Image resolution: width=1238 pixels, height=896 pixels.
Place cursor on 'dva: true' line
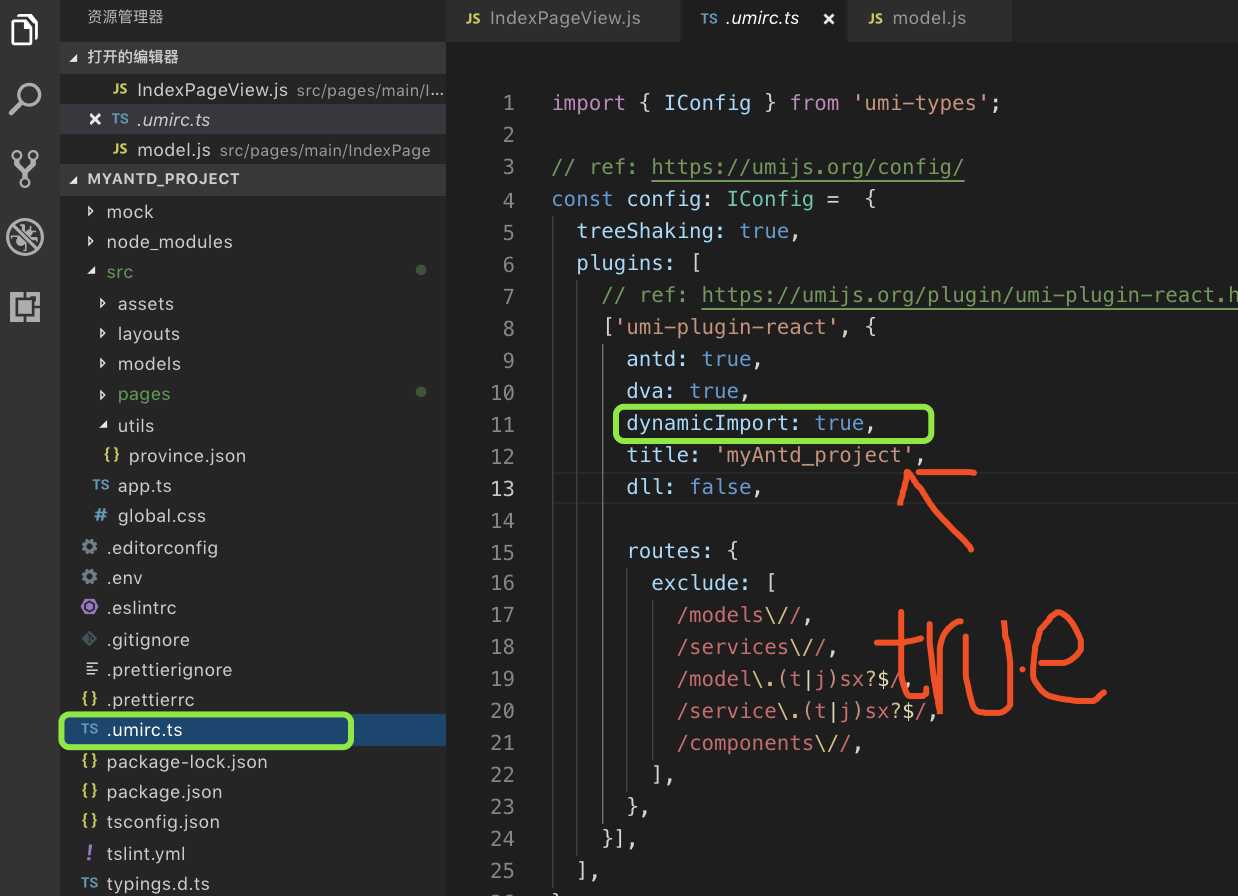coord(689,391)
